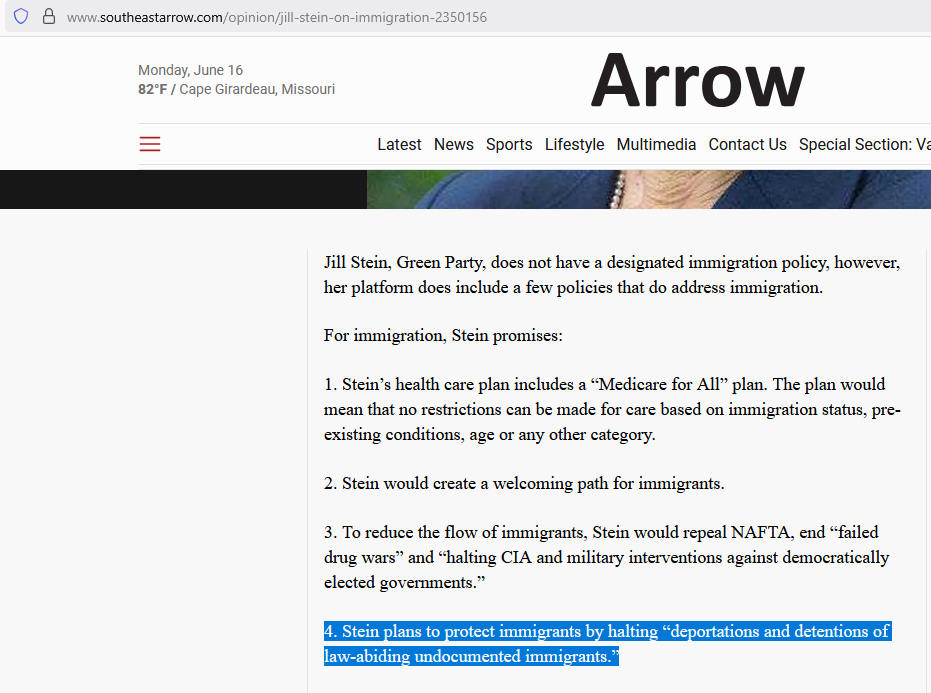Open the red hamburger menu
The image size is (931, 693).
(x=150, y=144)
